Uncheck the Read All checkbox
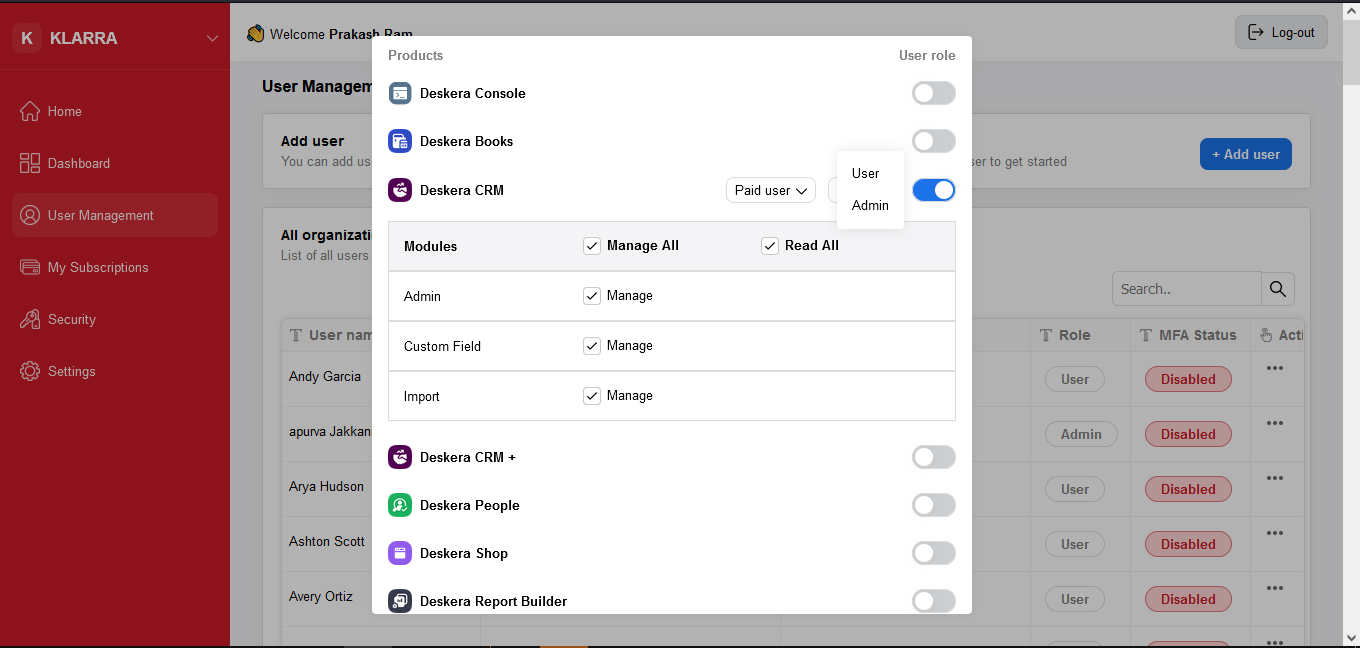 click(770, 246)
